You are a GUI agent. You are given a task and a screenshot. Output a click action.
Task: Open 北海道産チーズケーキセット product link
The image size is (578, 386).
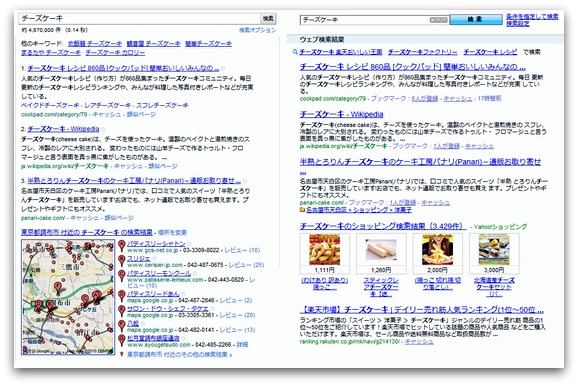click(x=494, y=287)
